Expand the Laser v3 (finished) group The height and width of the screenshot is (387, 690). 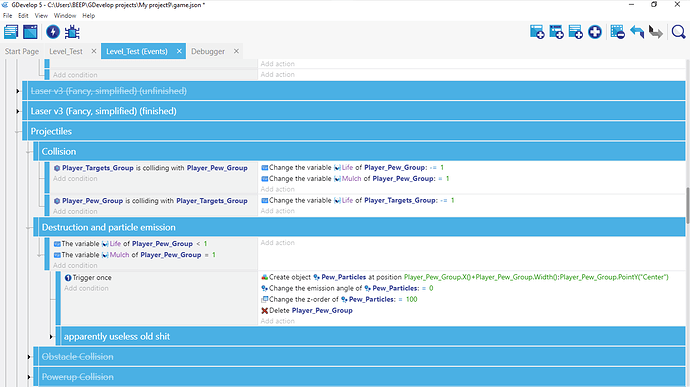point(18,111)
